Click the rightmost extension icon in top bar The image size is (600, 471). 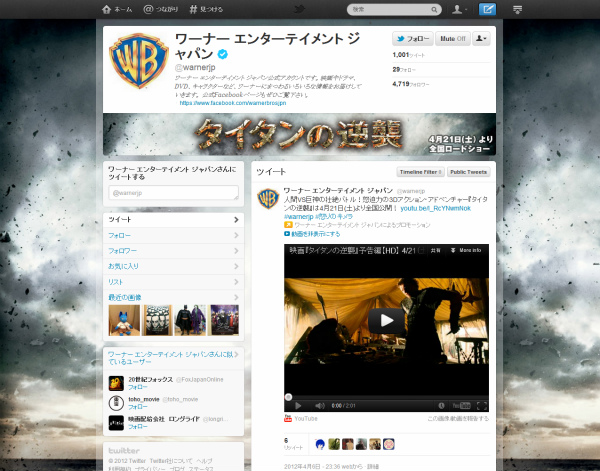[x=517, y=10]
